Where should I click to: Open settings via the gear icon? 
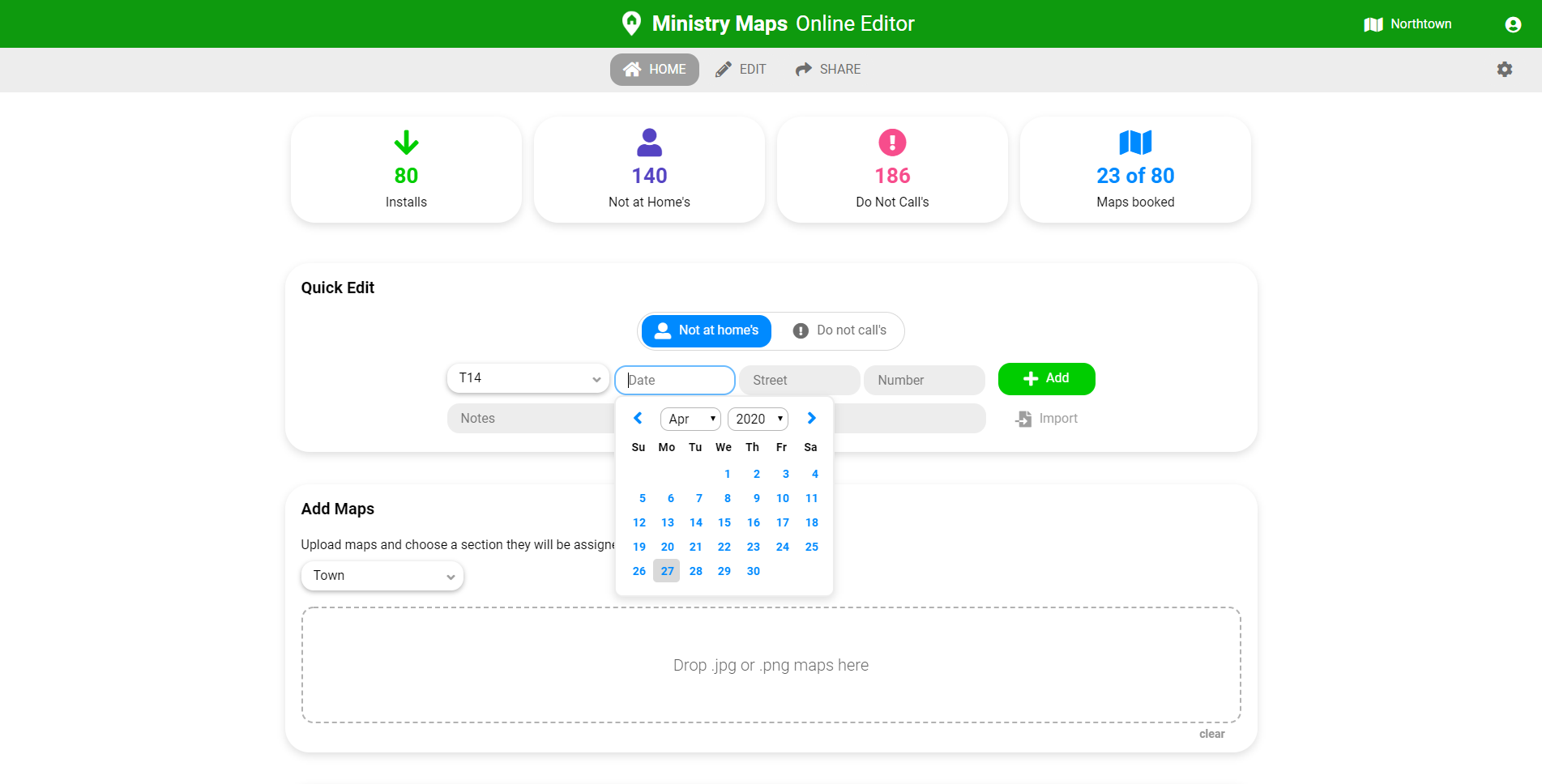click(x=1505, y=70)
